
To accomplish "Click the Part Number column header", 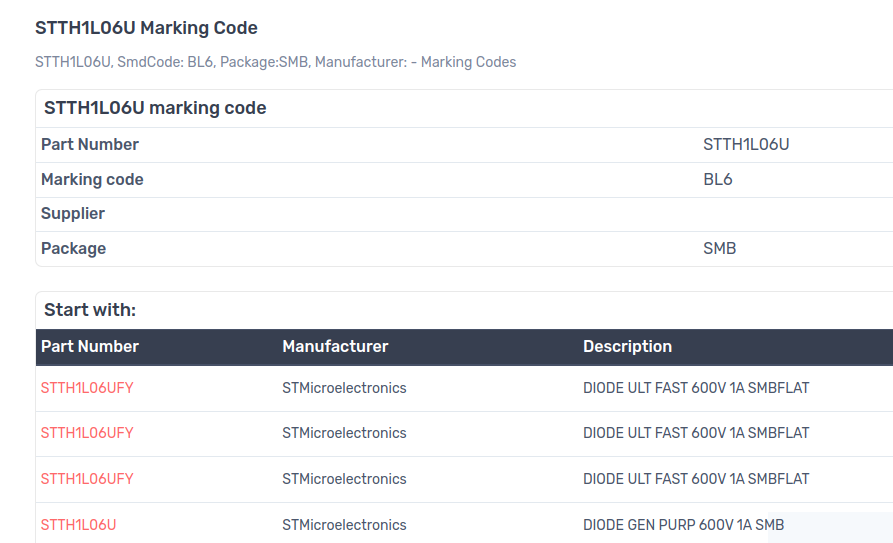I will coord(90,347).
